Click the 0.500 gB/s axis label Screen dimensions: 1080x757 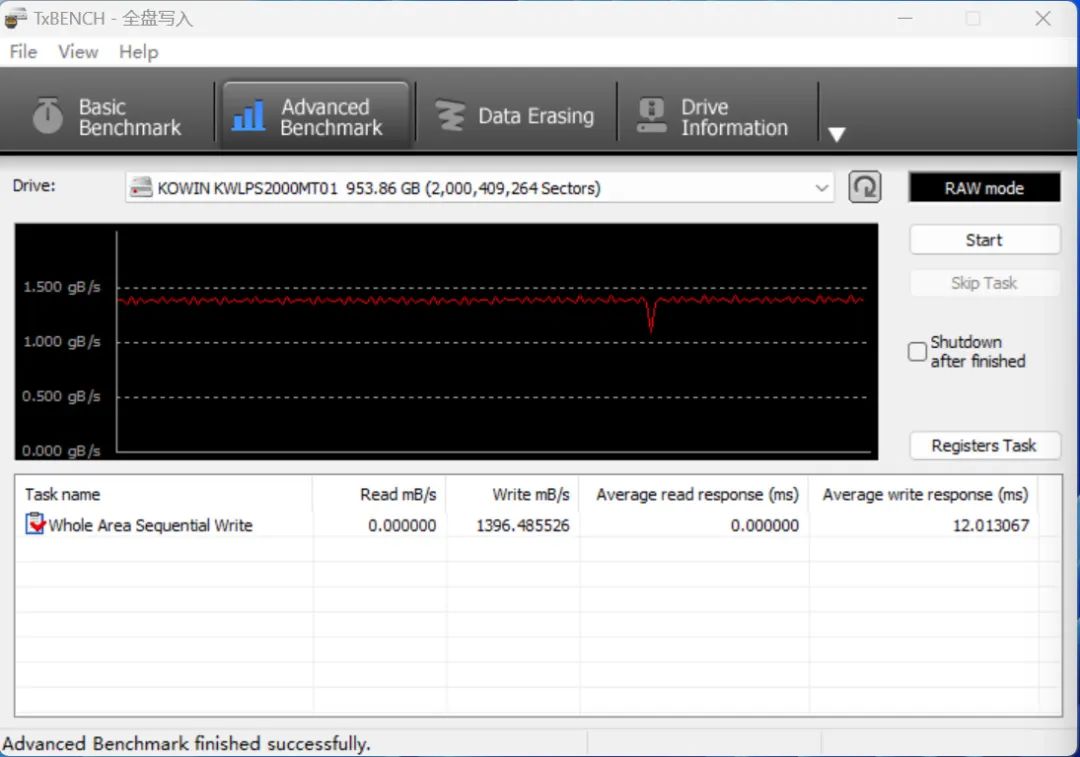pyautogui.click(x=61, y=397)
